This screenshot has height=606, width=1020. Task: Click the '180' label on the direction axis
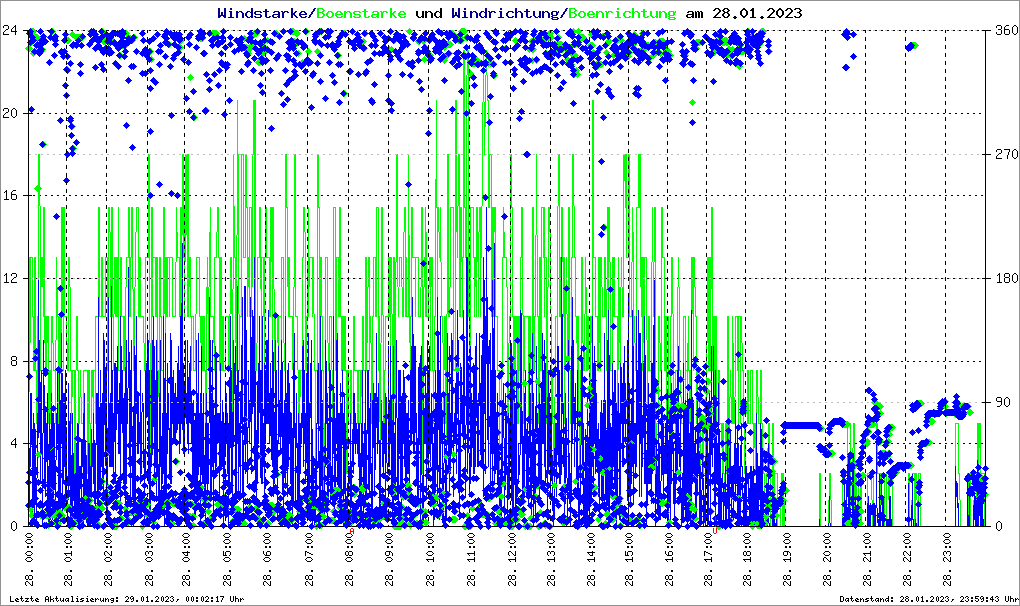pos(1006,278)
